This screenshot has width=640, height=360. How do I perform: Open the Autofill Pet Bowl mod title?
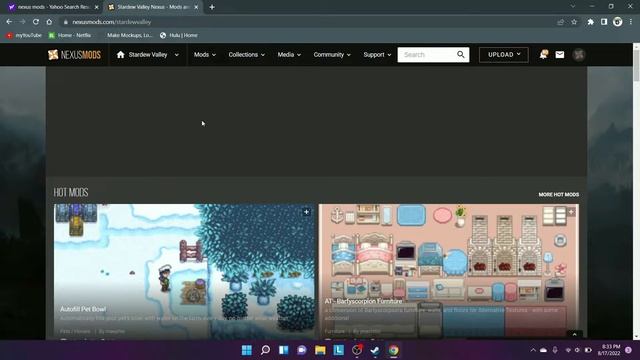[83, 309]
